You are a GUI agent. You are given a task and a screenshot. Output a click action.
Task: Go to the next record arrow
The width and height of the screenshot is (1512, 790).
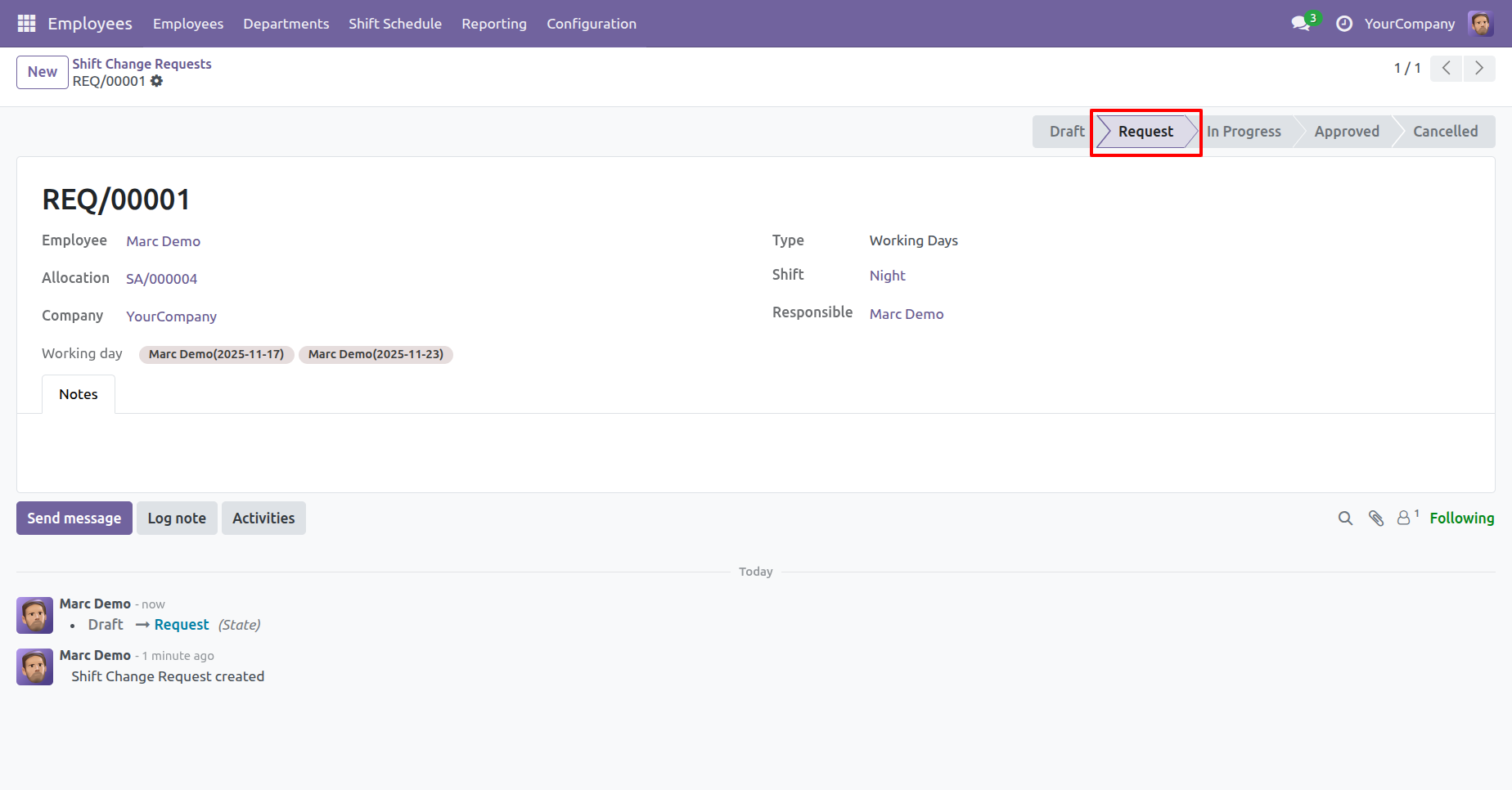(x=1479, y=68)
